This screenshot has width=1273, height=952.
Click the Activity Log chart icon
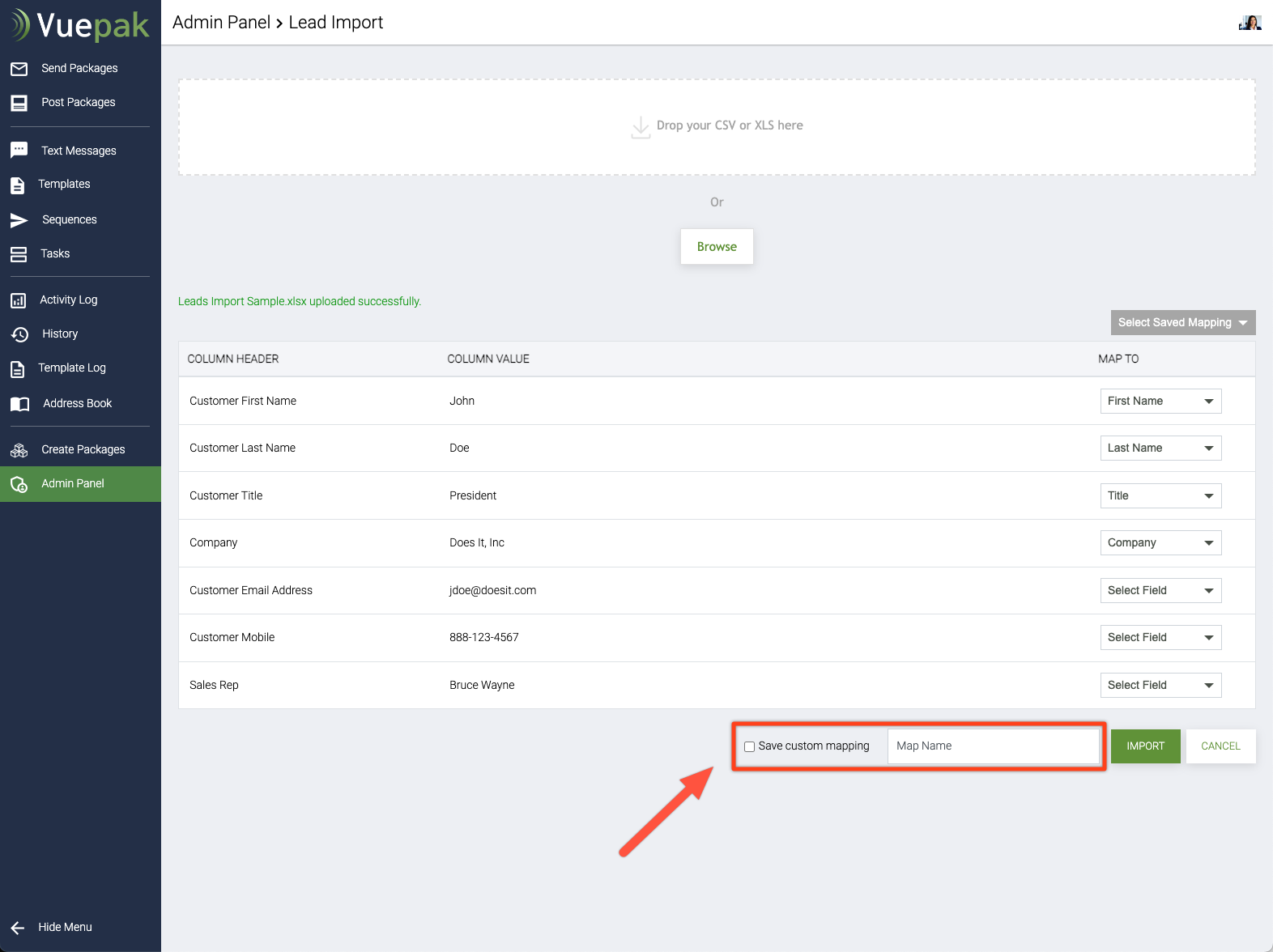(19, 300)
